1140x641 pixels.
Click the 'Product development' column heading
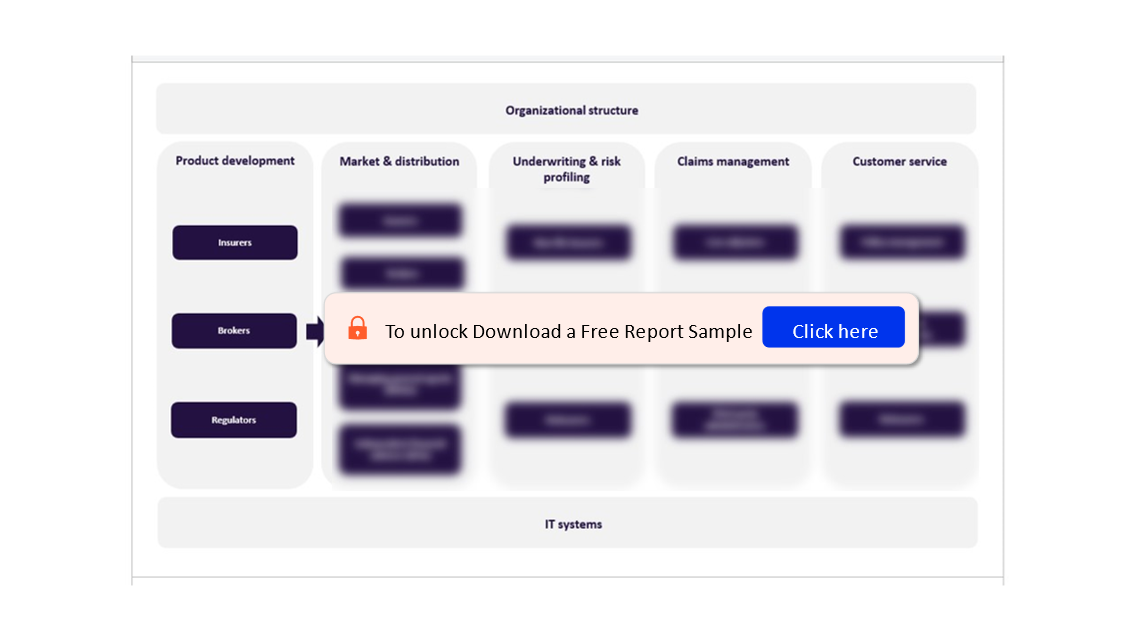click(x=235, y=161)
